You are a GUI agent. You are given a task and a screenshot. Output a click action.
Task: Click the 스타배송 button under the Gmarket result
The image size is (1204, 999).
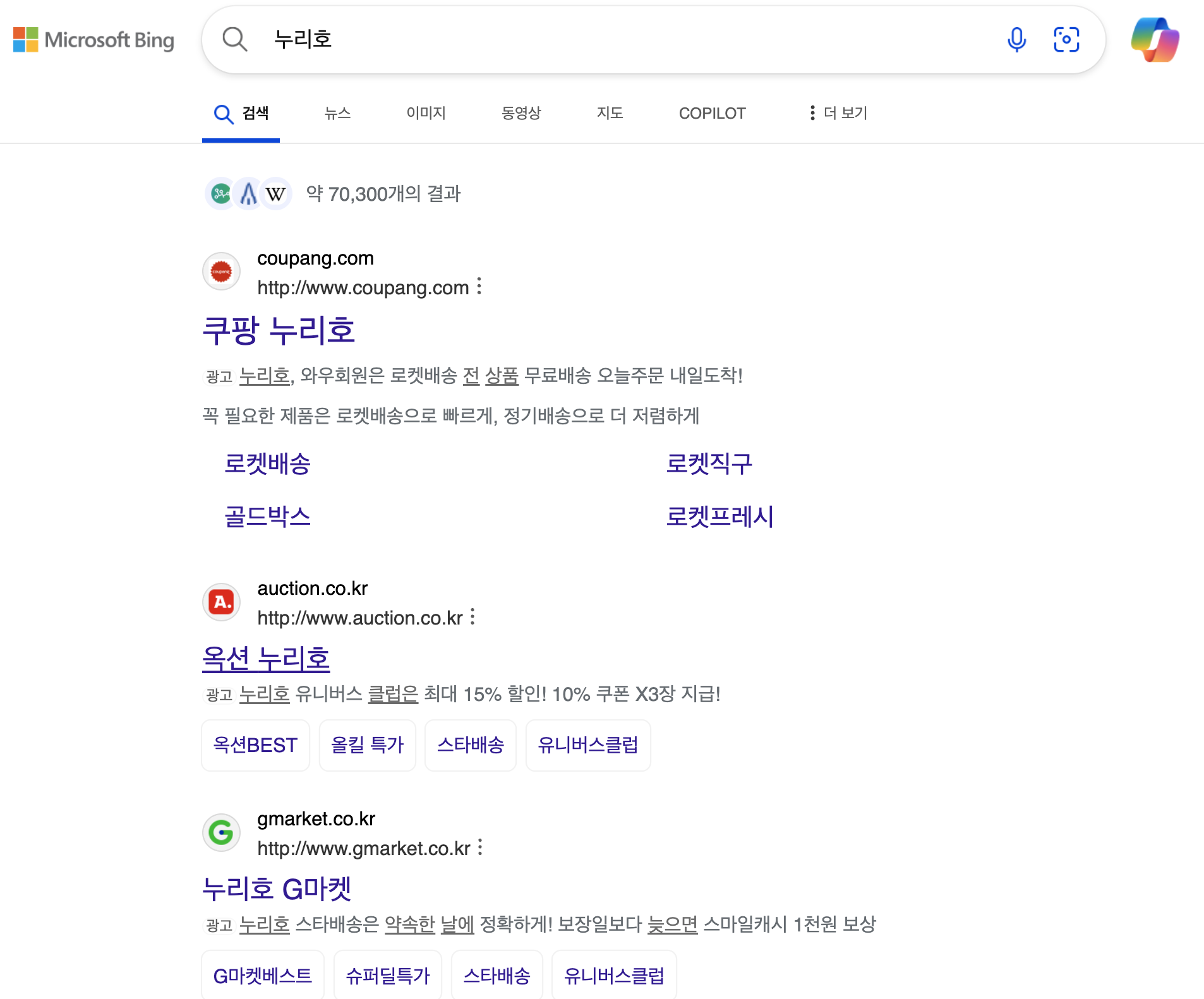[x=497, y=976]
